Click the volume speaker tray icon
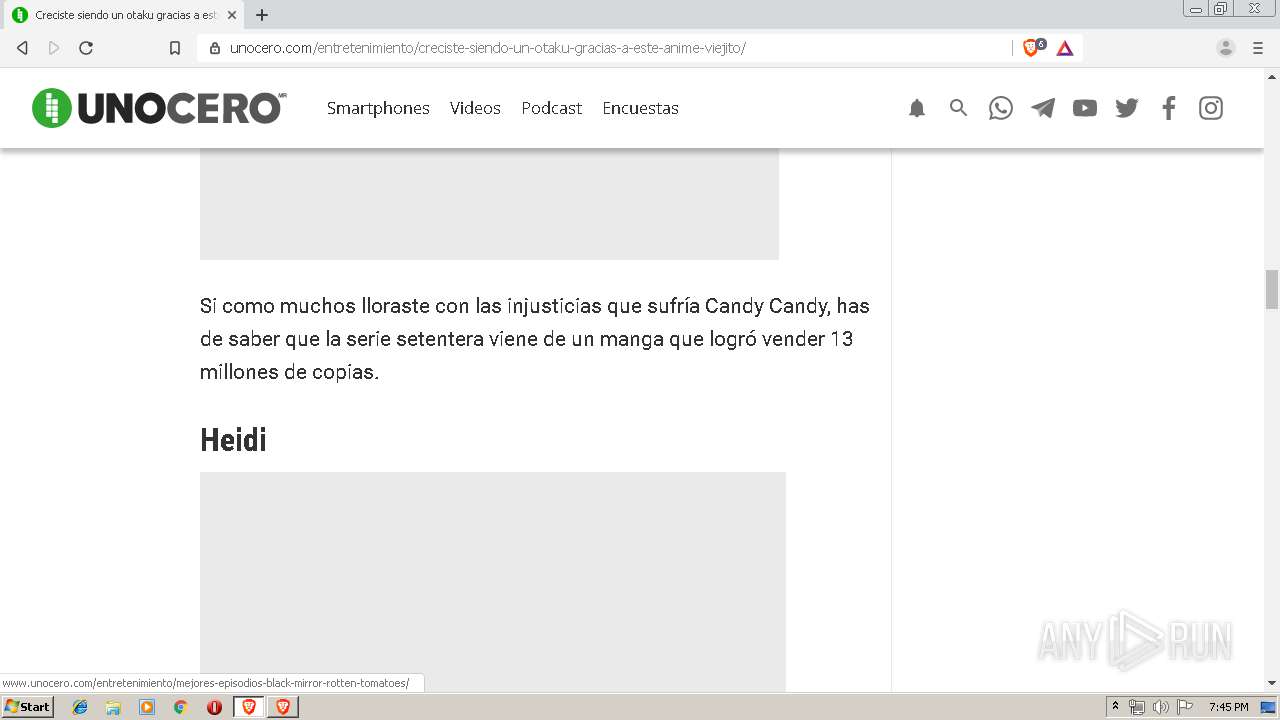Screen dimensions: 1280x720 [1160, 707]
